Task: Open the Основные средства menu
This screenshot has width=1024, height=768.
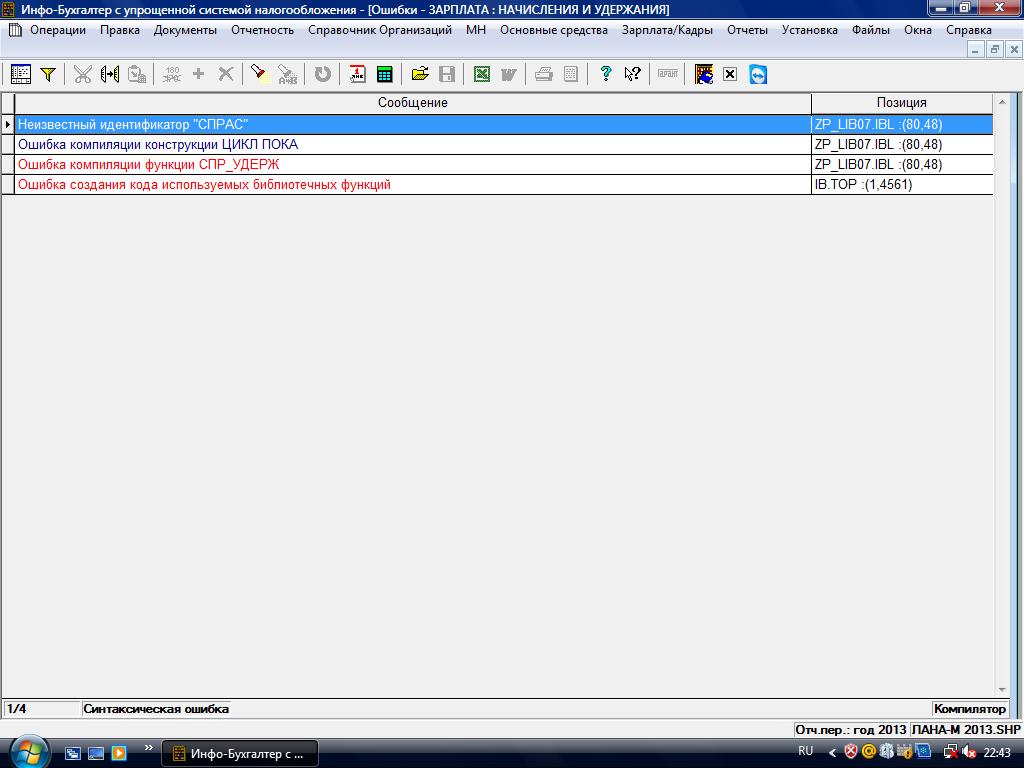Action: (x=553, y=30)
